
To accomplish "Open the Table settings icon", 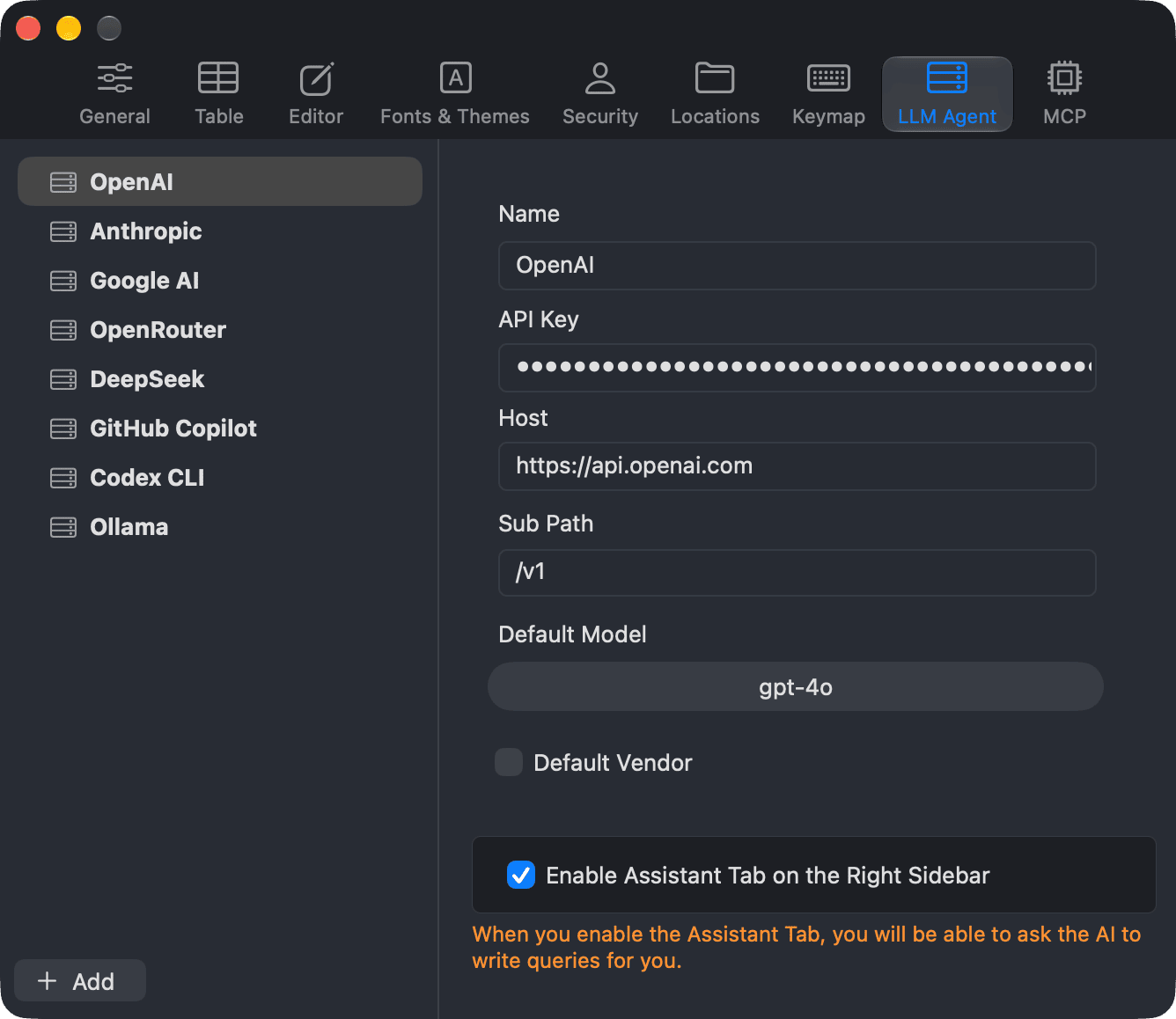I will pyautogui.click(x=218, y=78).
